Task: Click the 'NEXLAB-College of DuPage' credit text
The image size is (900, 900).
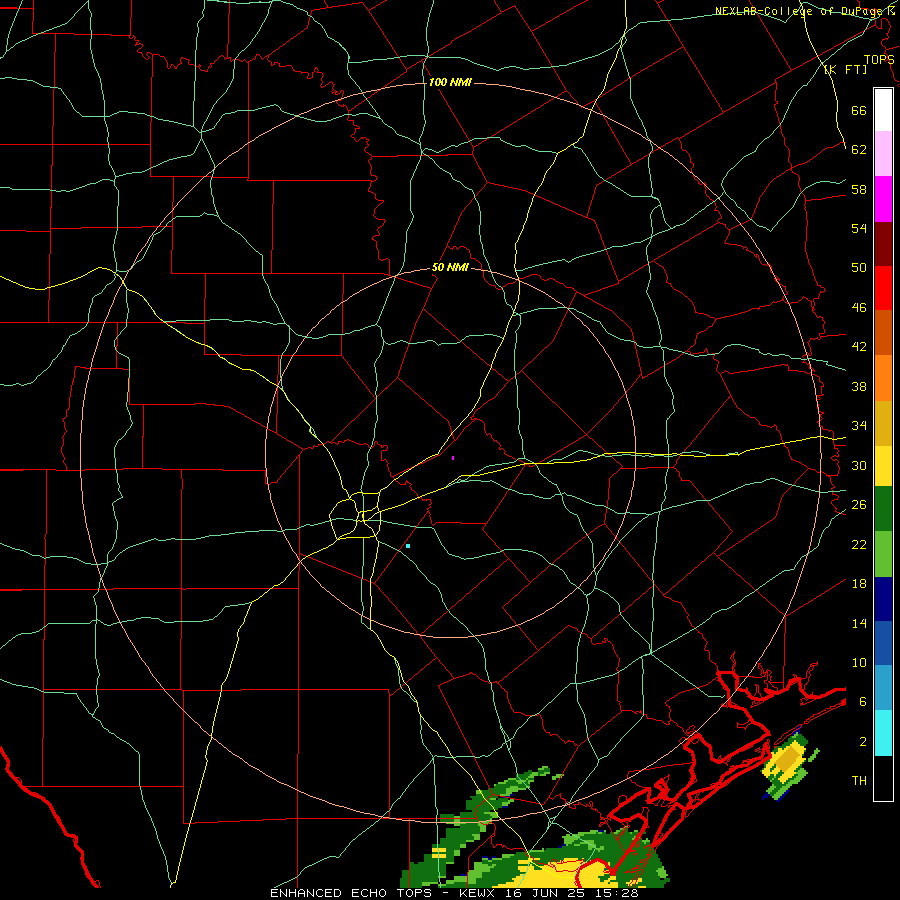Action: [x=799, y=11]
